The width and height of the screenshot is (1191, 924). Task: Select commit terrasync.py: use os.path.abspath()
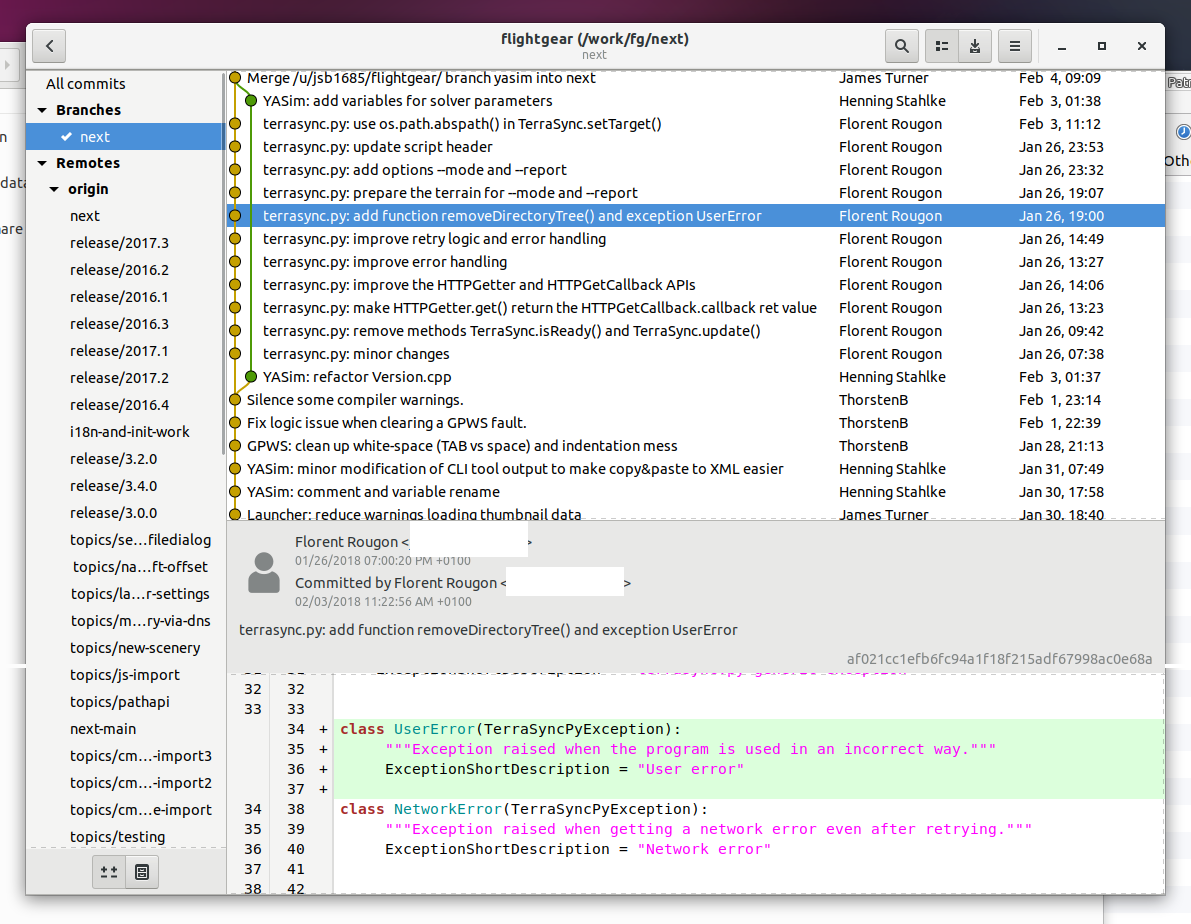coord(696,124)
